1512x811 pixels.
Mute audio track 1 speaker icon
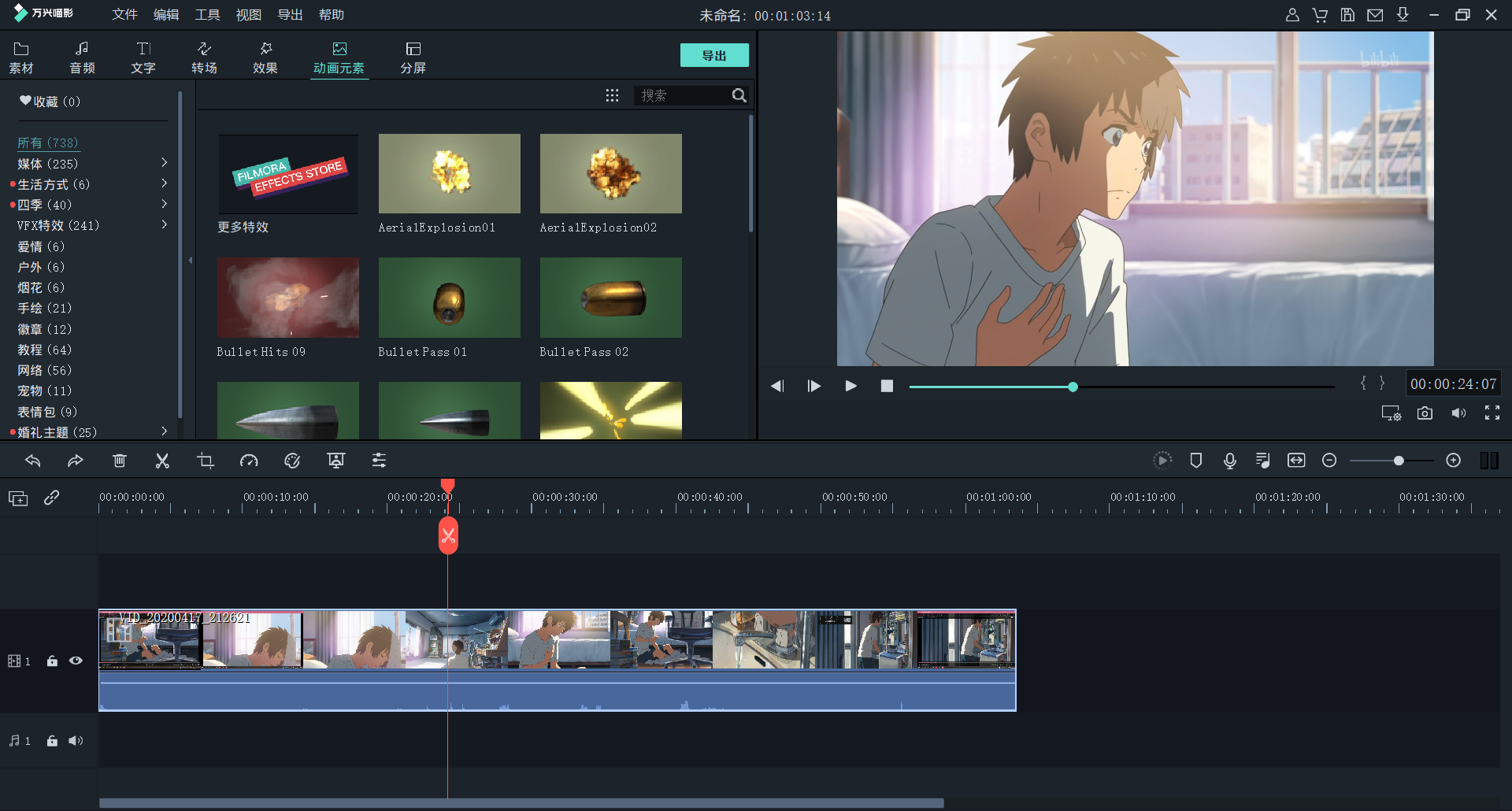pyautogui.click(x=76, y=741)
